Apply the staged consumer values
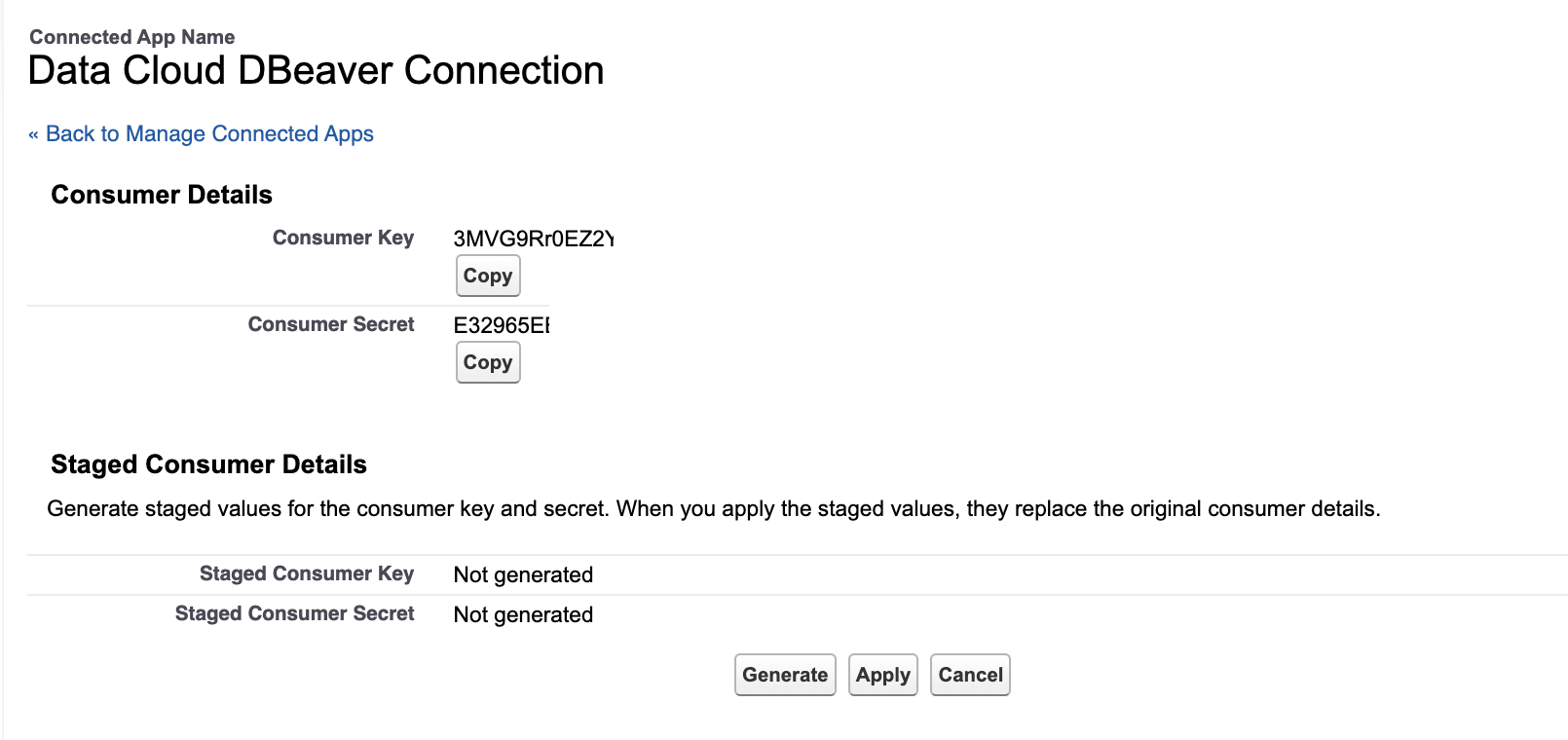This screenshot has height=740, width=1568. 882,675
